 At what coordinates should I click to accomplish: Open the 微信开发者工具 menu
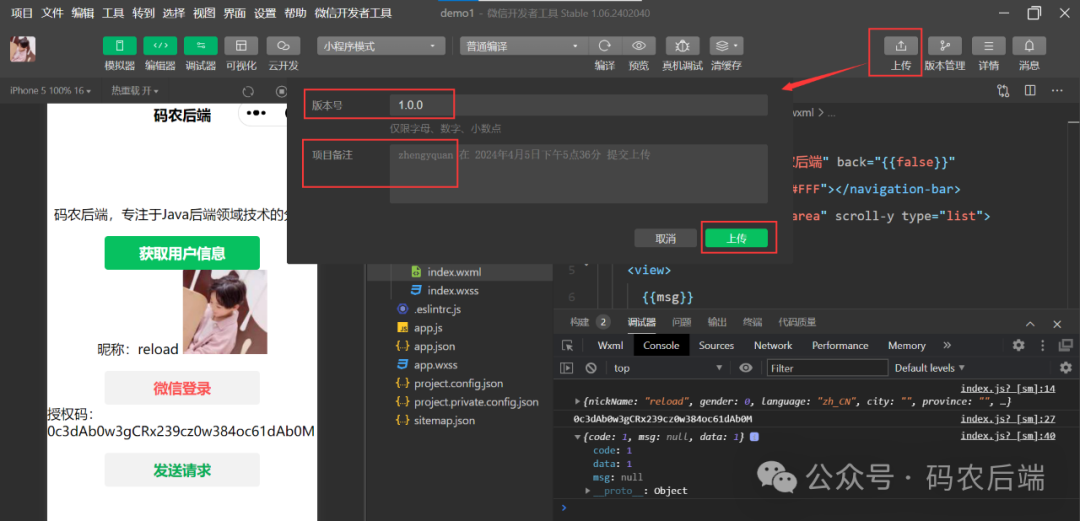click(353, 13)
